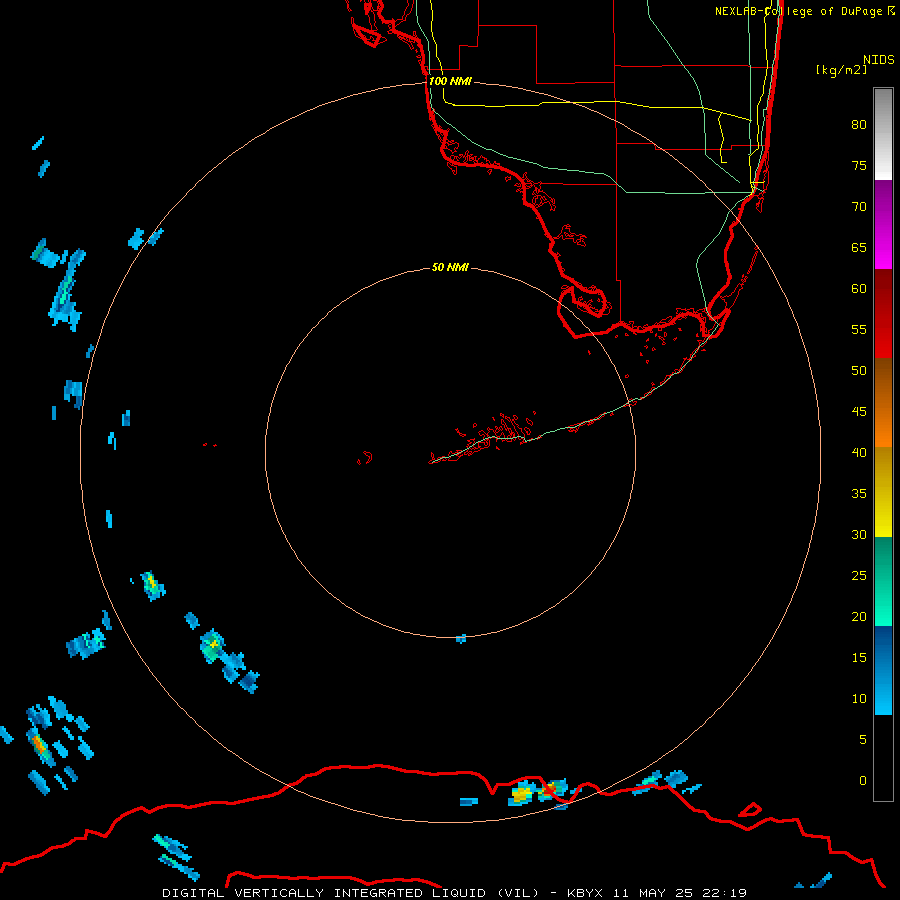Click the yellow segment of the color bar

[x=883, y=492]
